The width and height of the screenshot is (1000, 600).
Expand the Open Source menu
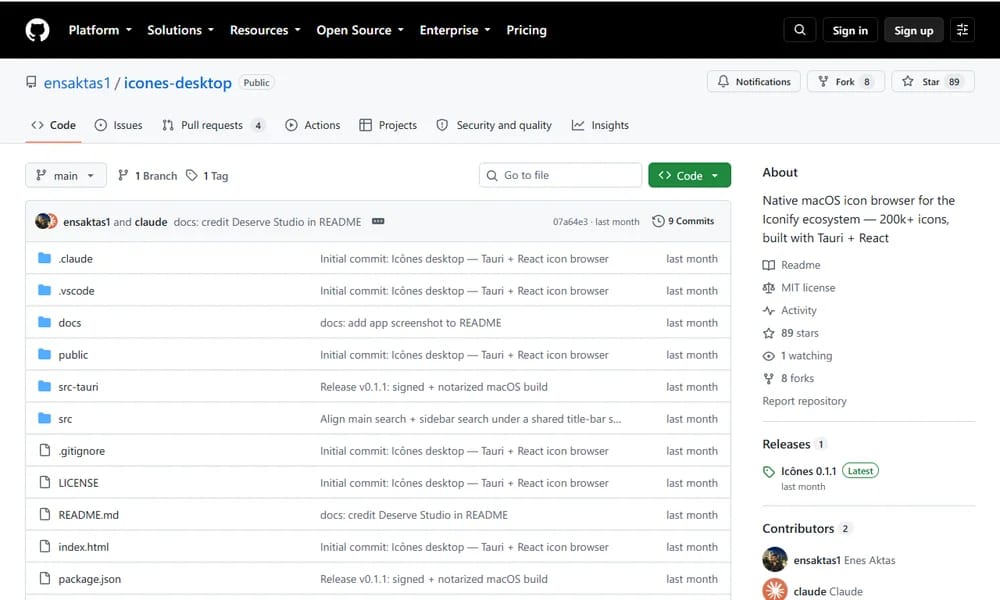point(360,30)
